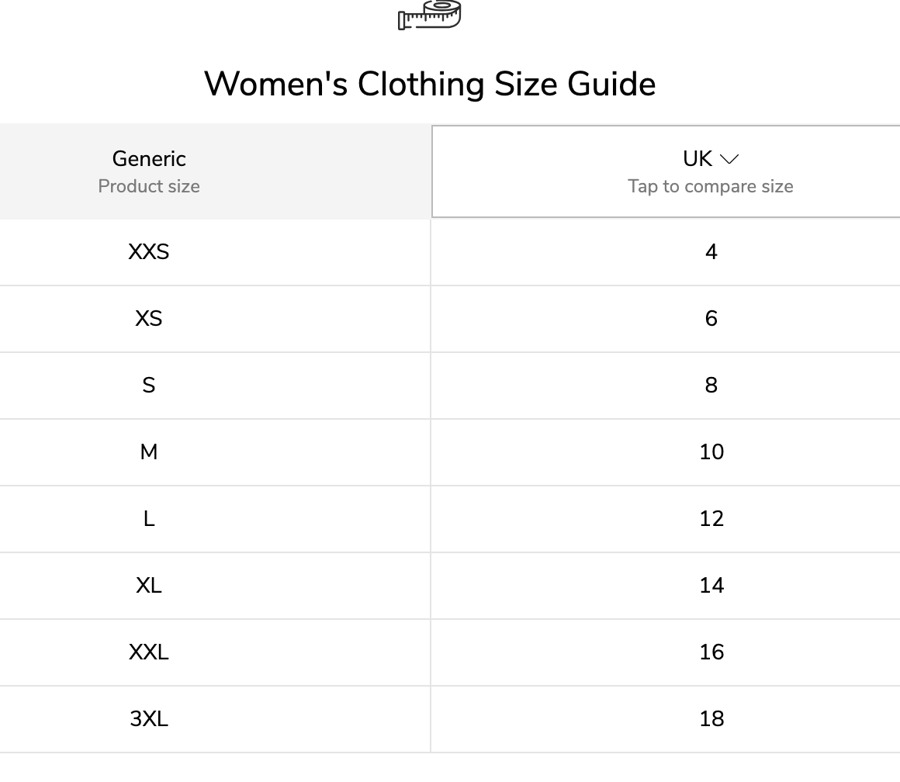
Task: Click UK size 10 value
Action: click(x=711, y=452)
